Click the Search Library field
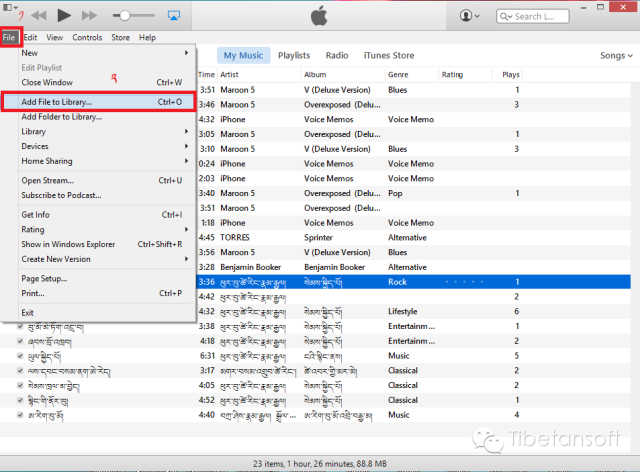 tap(533, 16)
